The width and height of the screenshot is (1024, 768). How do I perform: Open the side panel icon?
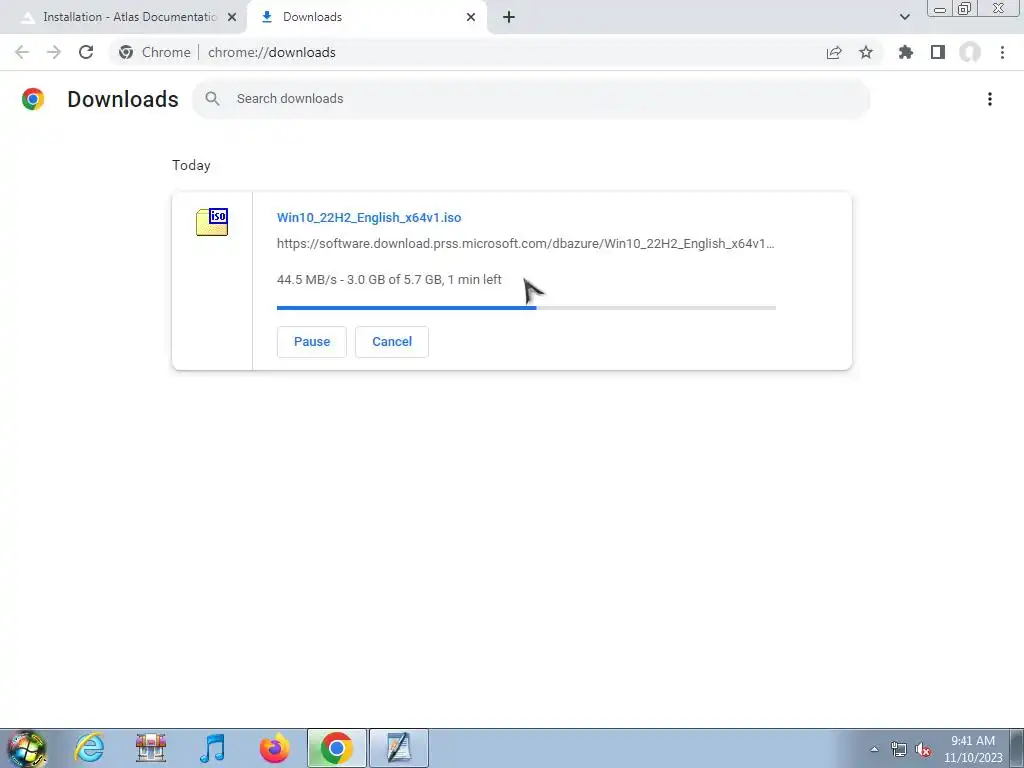938,52
